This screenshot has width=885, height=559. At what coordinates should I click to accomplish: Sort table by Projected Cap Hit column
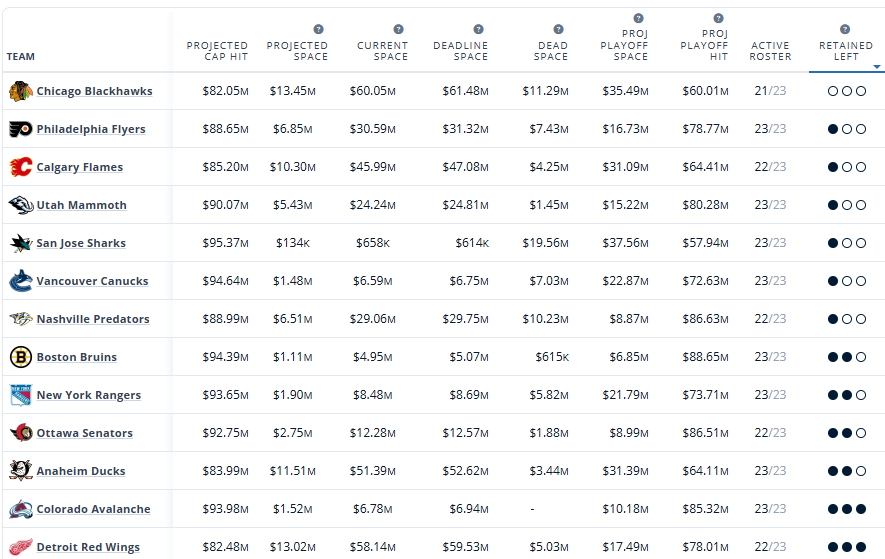point(217,51)
